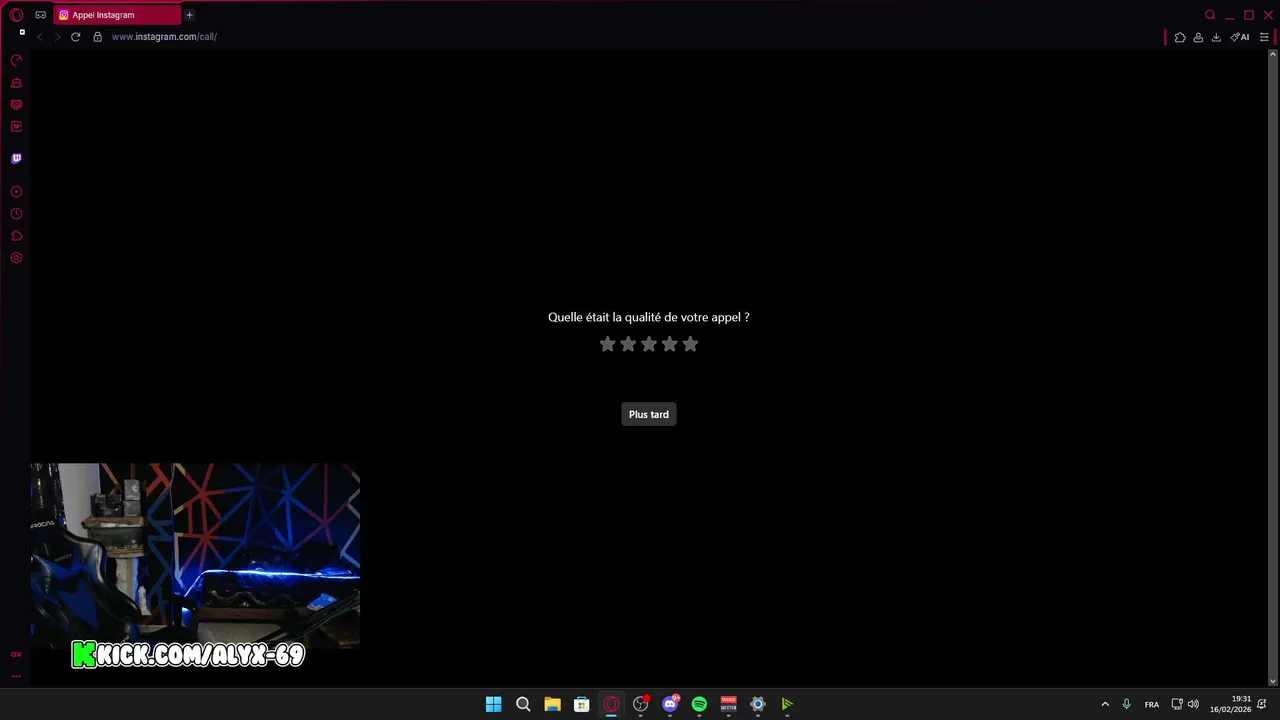The height and width of the screenshot is (720, 1280).
Task: Rate the call five stars
Action: click(690, 344)
